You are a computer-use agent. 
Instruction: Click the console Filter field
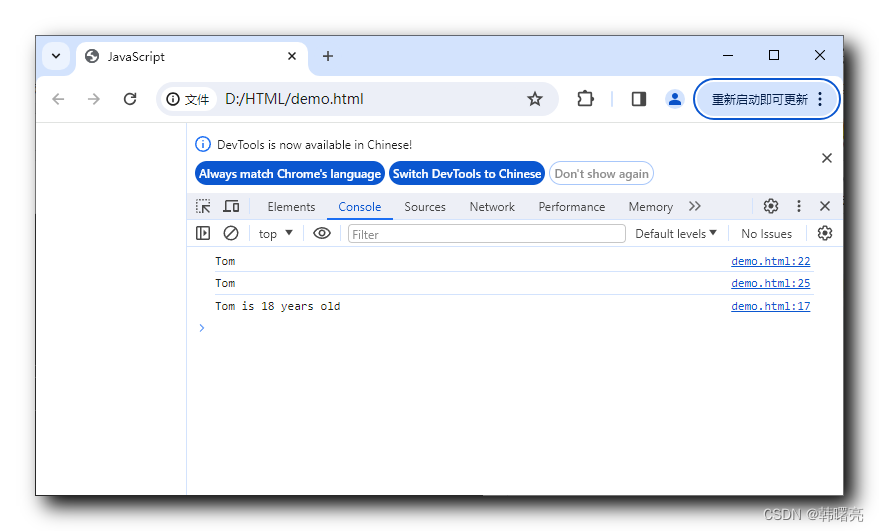click(487, 234)
